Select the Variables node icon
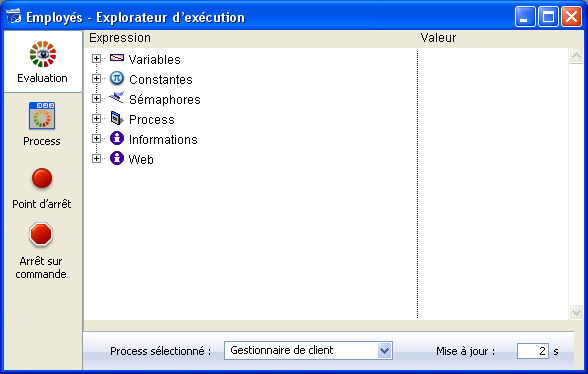The height and width of the screenshot is (374, 588). pos(117,58)
